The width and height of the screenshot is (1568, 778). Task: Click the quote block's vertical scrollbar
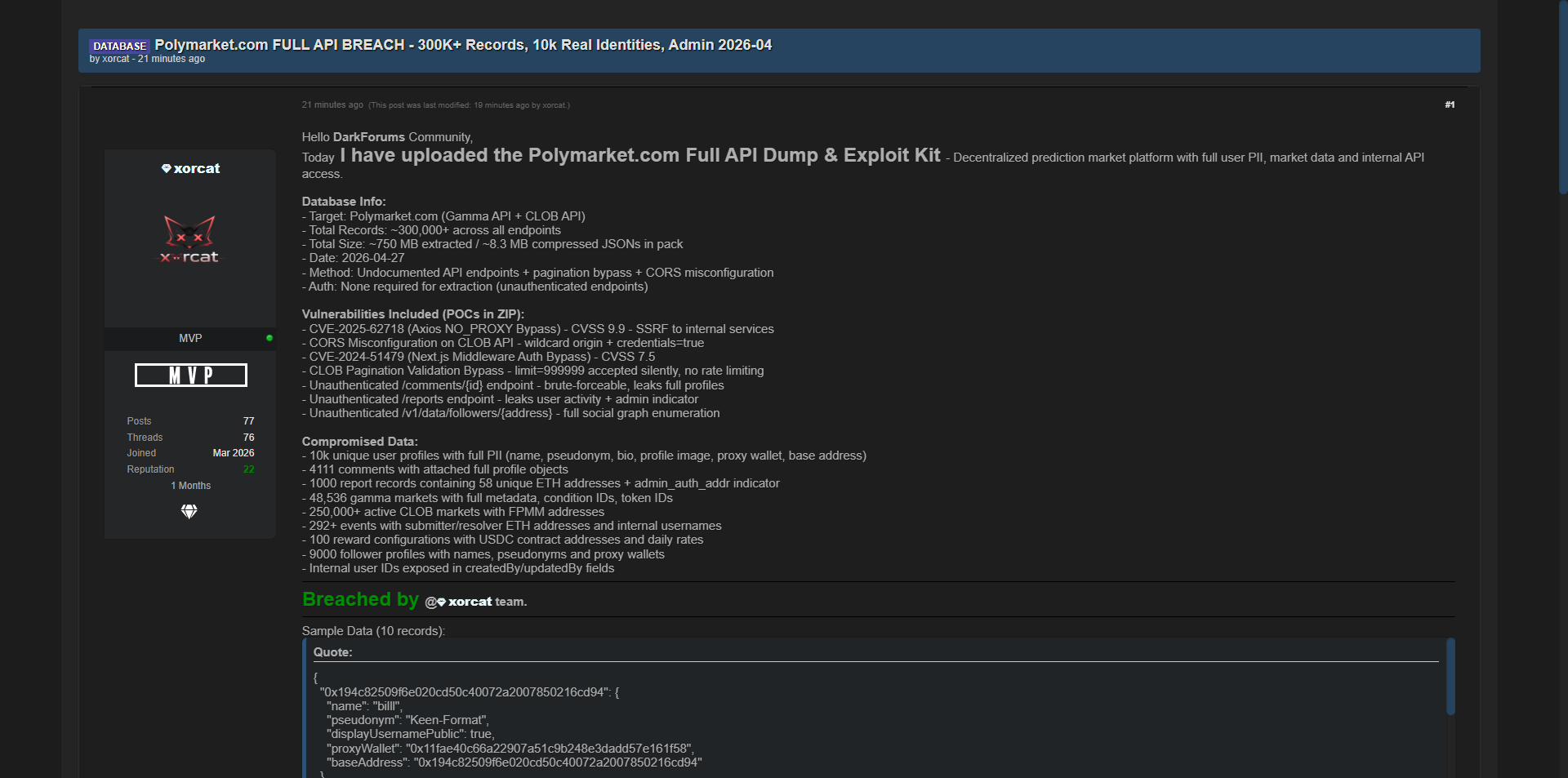1450,678
